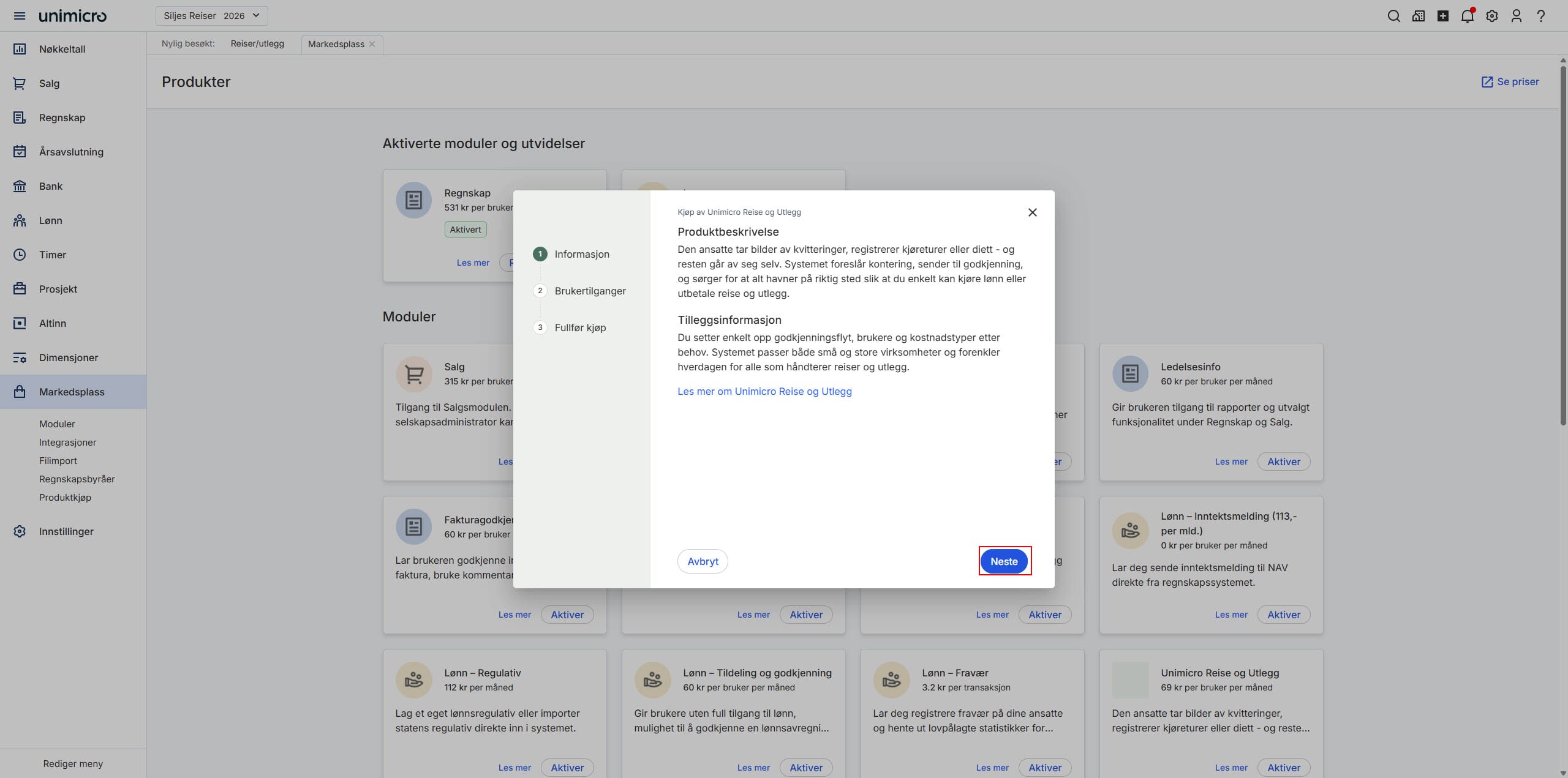Screen dimensions: 1568x778
Task: Click the plus create-new icon in header
Action: point(1442,16)
